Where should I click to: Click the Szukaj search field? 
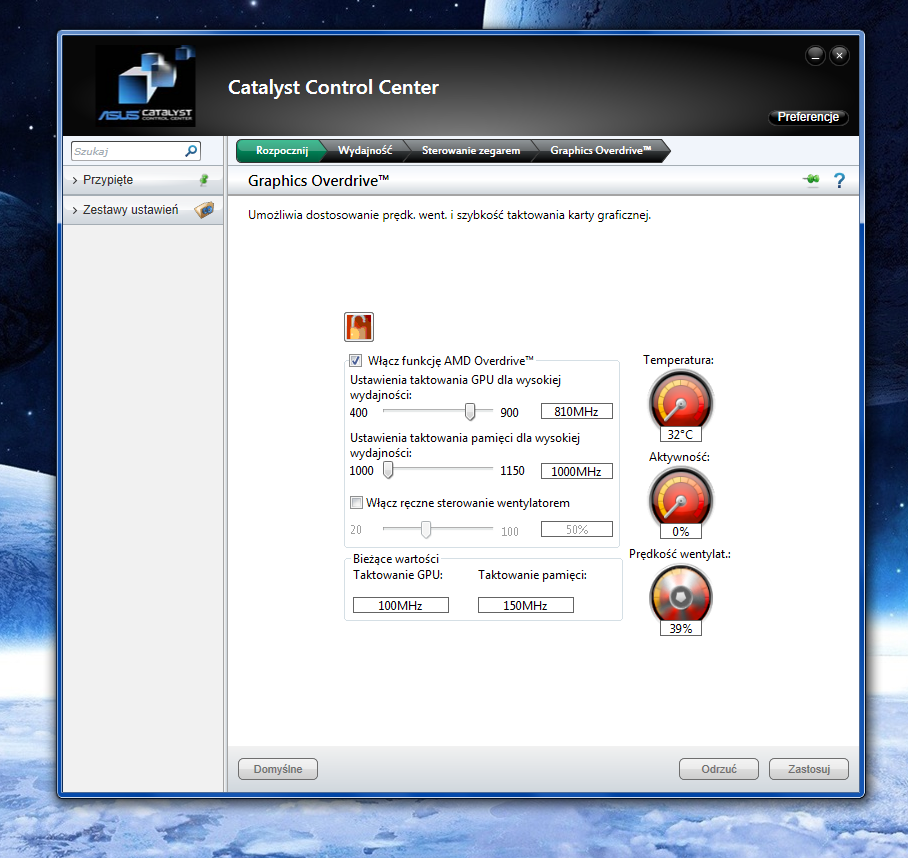pyautogui.click(x=136, y=151)
